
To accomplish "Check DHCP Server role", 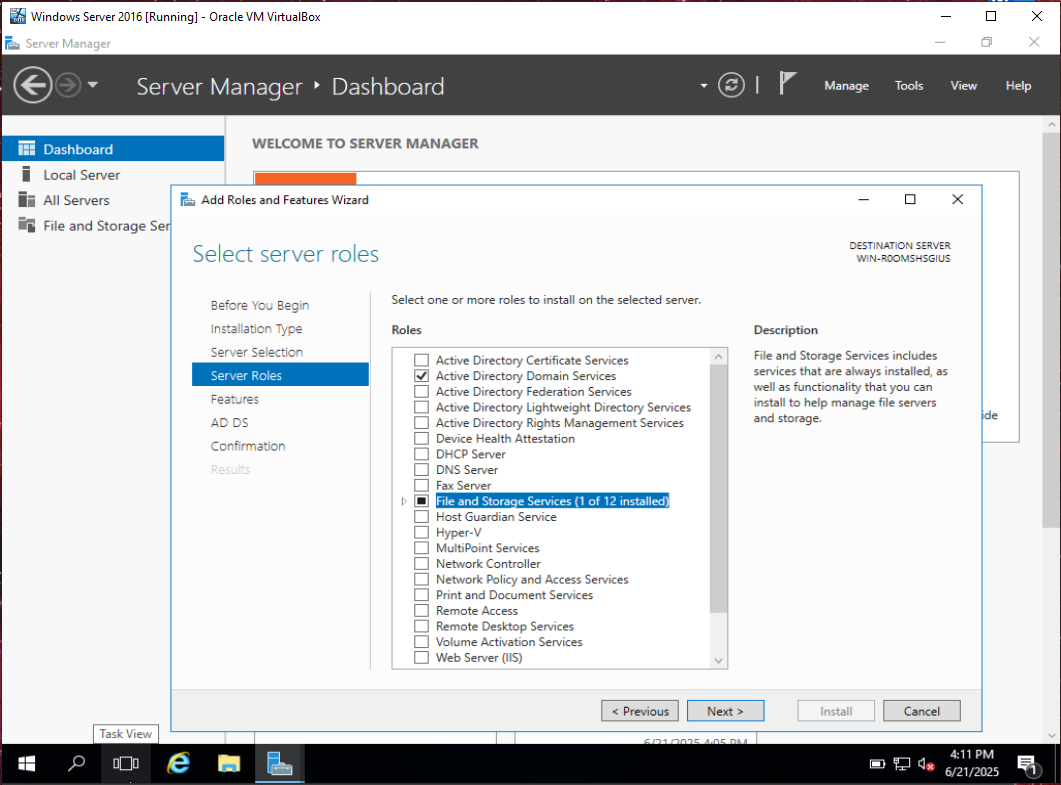I will [422, 454].
